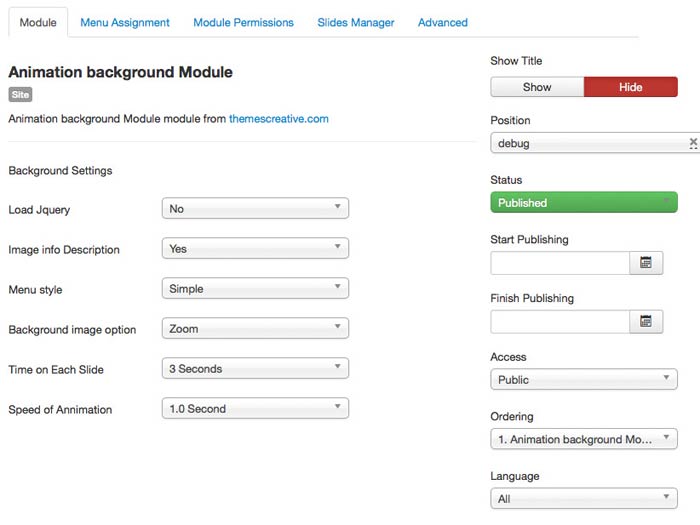The height and width of the screenshot is (525, 700).
Task: Switch to the Menu Assignment tab
Action: coord(125,22)
